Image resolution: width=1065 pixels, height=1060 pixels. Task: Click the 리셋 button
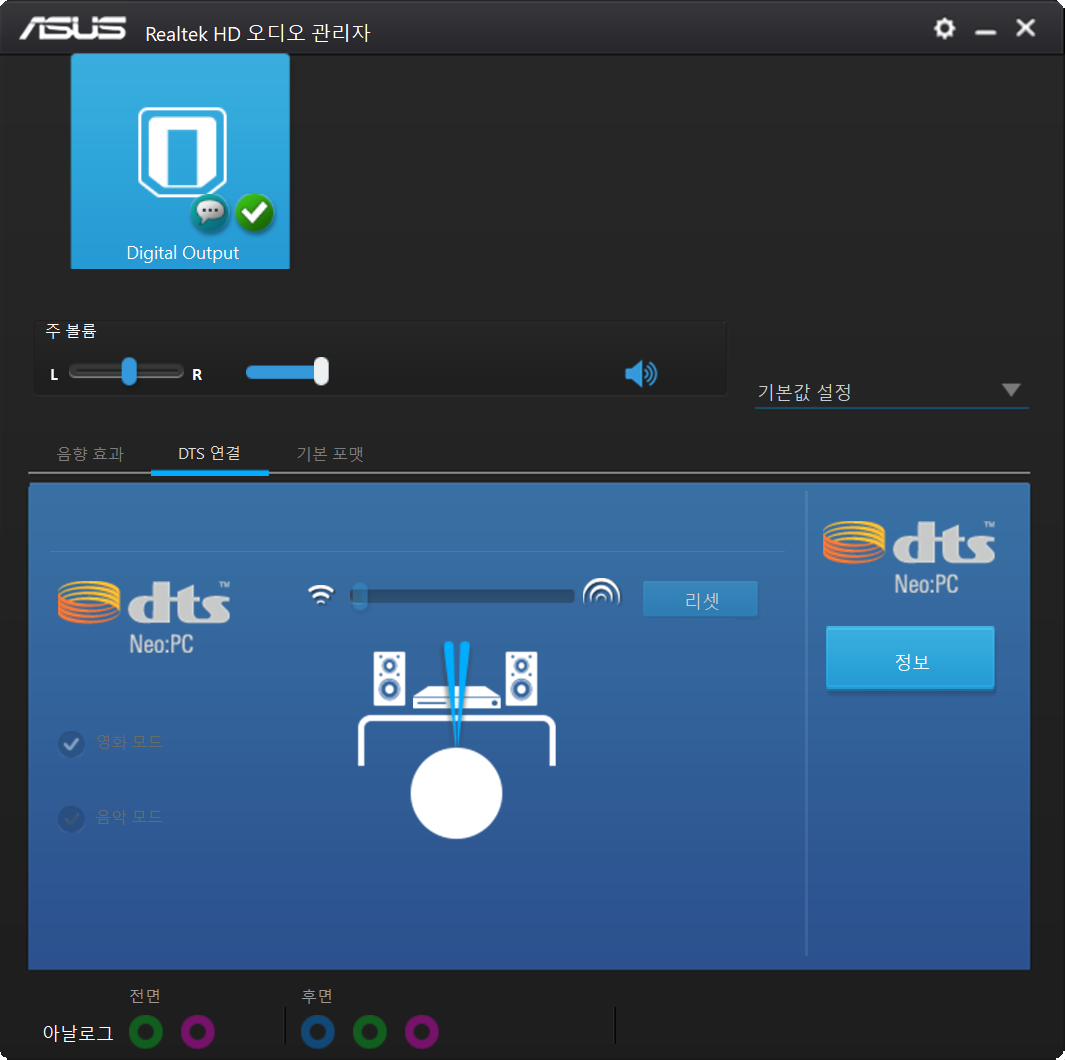[700, 600]
